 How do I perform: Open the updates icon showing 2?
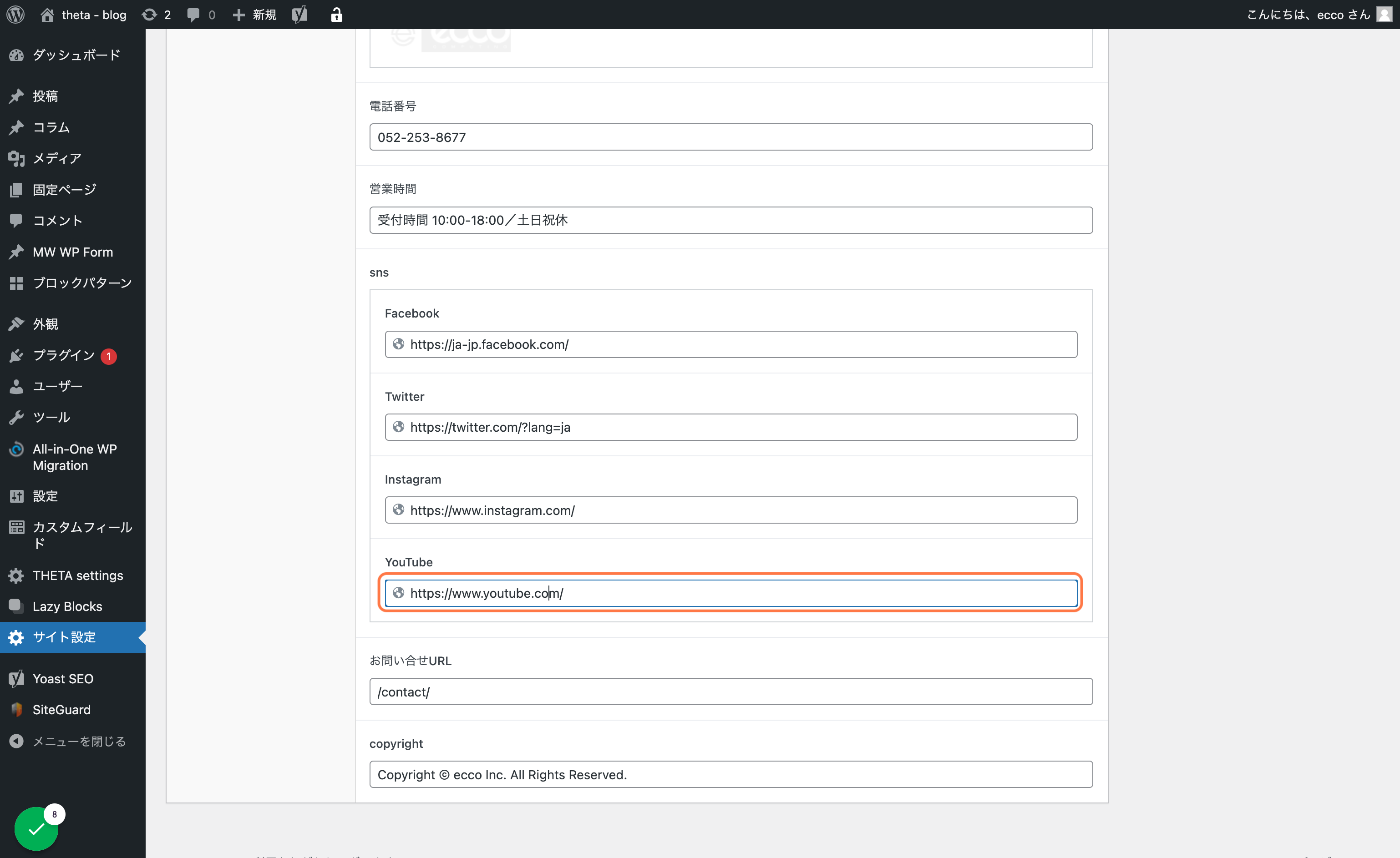[149, 15]
